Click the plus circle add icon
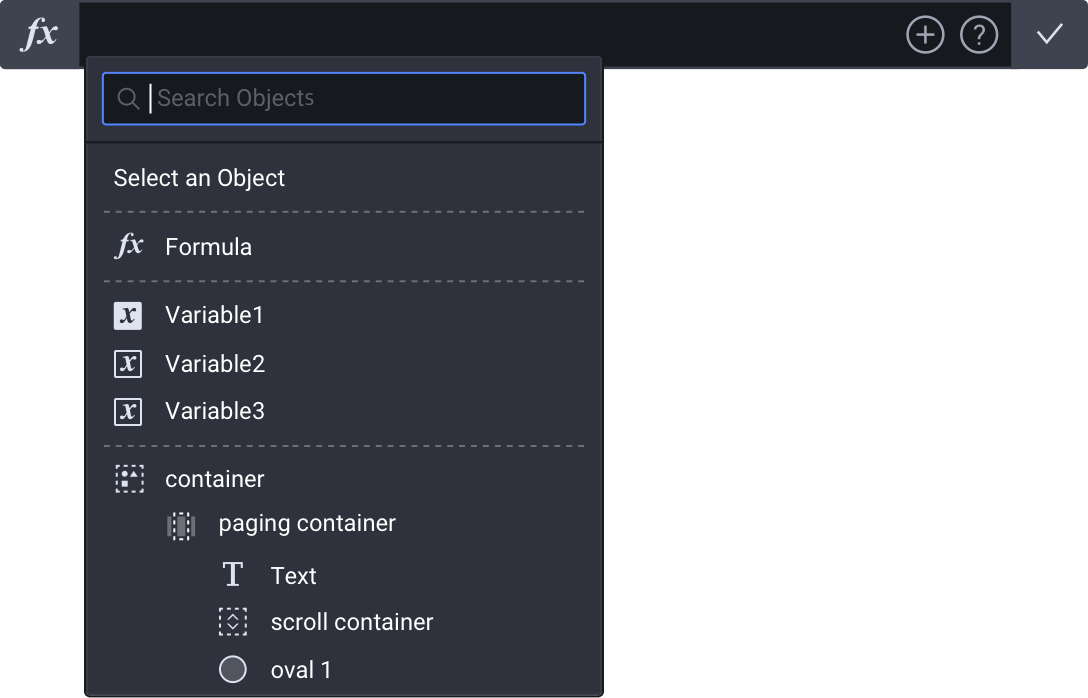The image size is (1088, 698). (925, 35)
